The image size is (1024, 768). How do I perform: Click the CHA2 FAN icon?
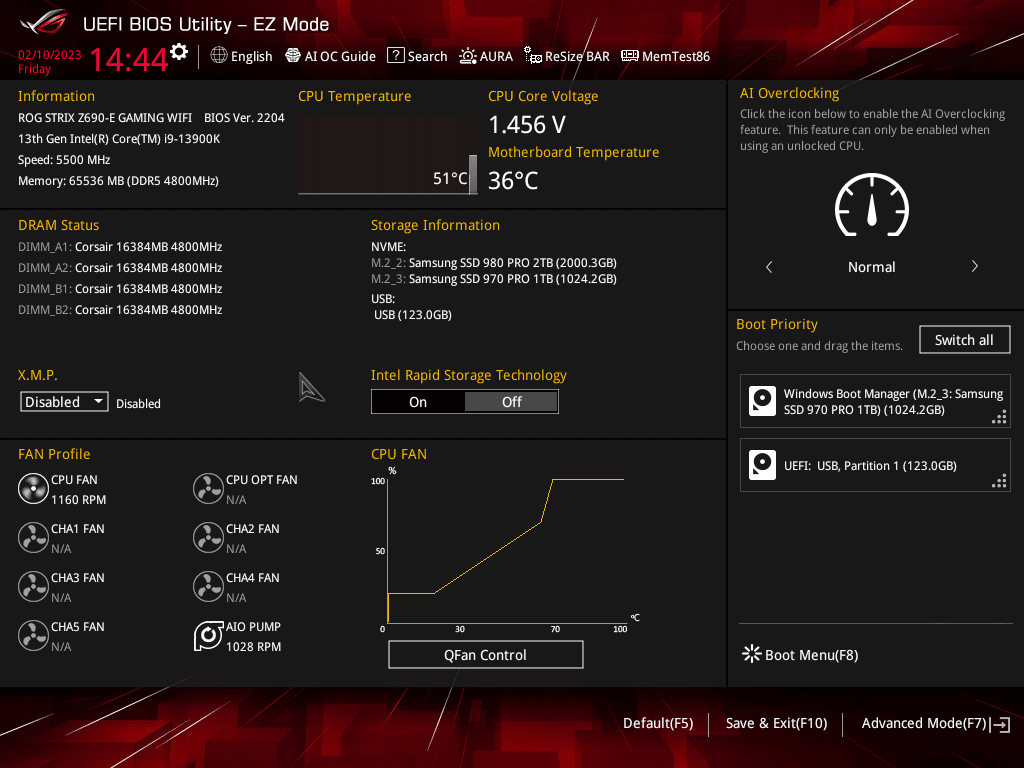[x=208, y=537]
